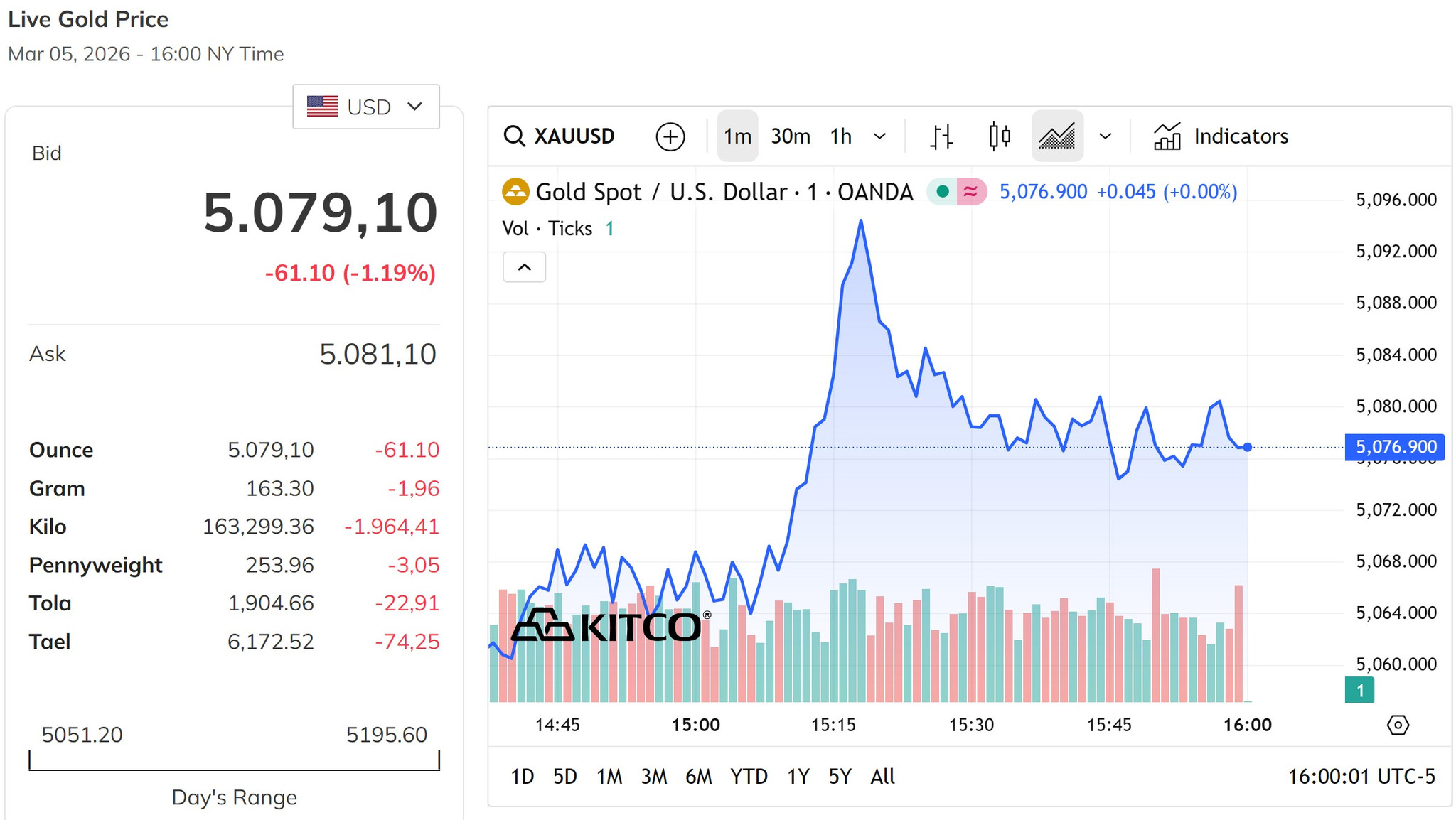The image size is (1456, 820).
Task: Open the Indicators panel
Action: (1221, 136)
